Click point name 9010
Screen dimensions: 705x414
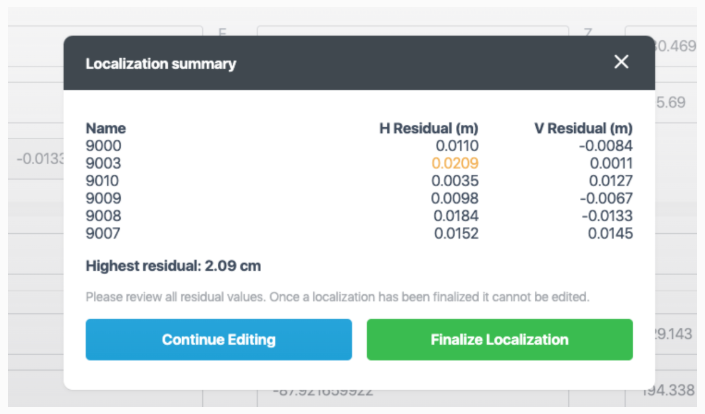point(103,181)
